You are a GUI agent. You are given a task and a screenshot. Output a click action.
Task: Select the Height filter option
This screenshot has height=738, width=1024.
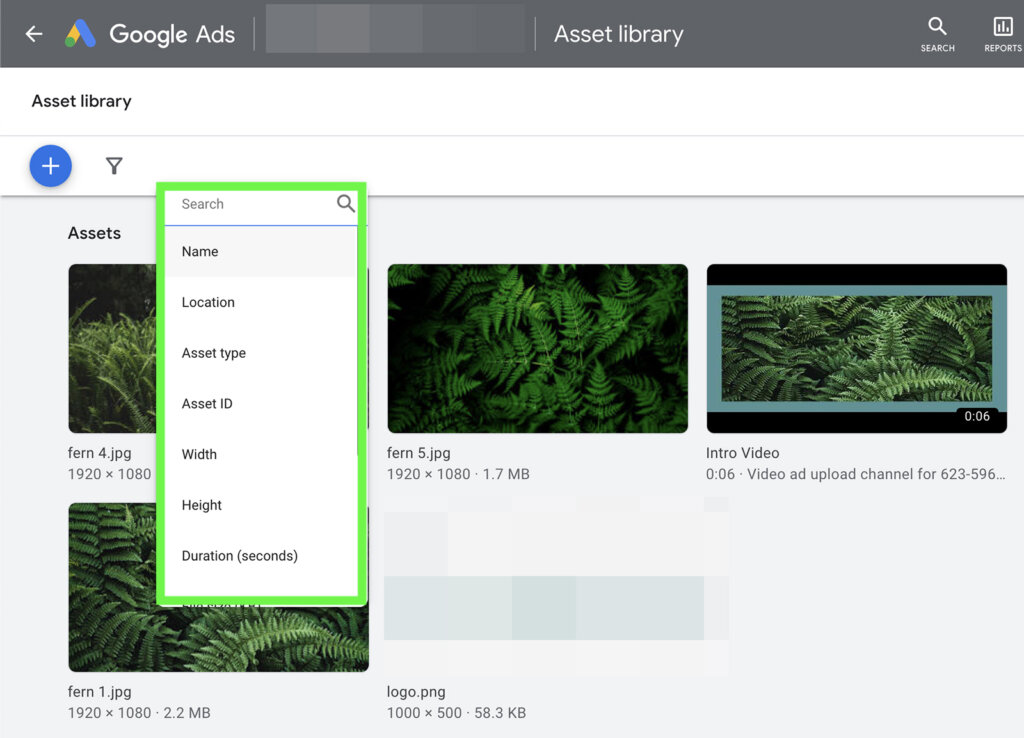[201, 505]
